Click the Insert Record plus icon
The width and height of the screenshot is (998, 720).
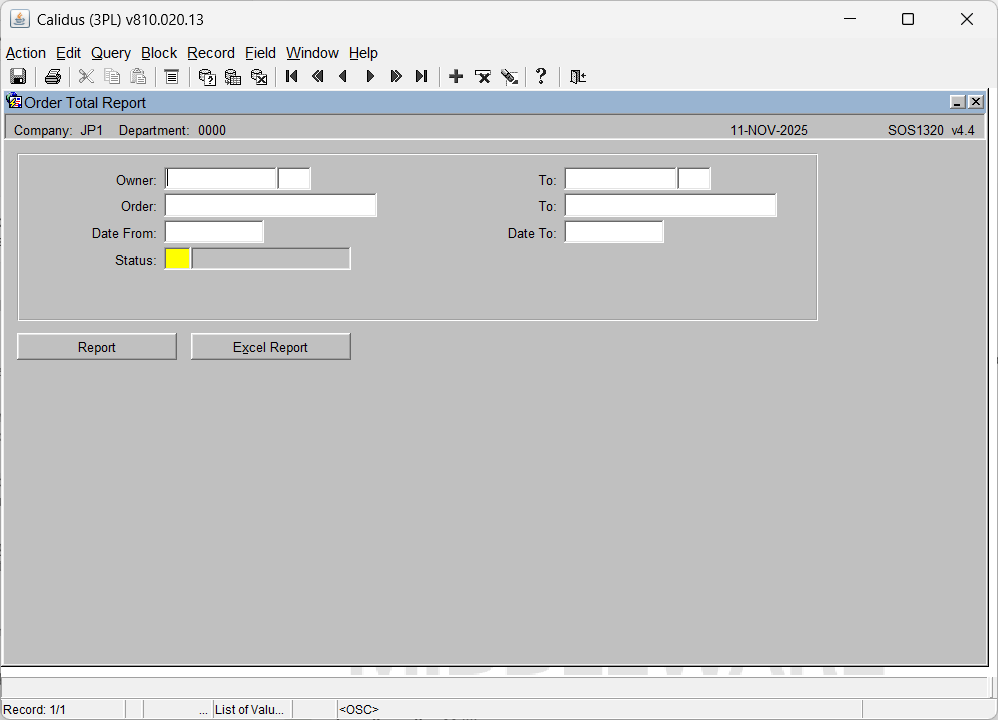(x=456, y=77)
